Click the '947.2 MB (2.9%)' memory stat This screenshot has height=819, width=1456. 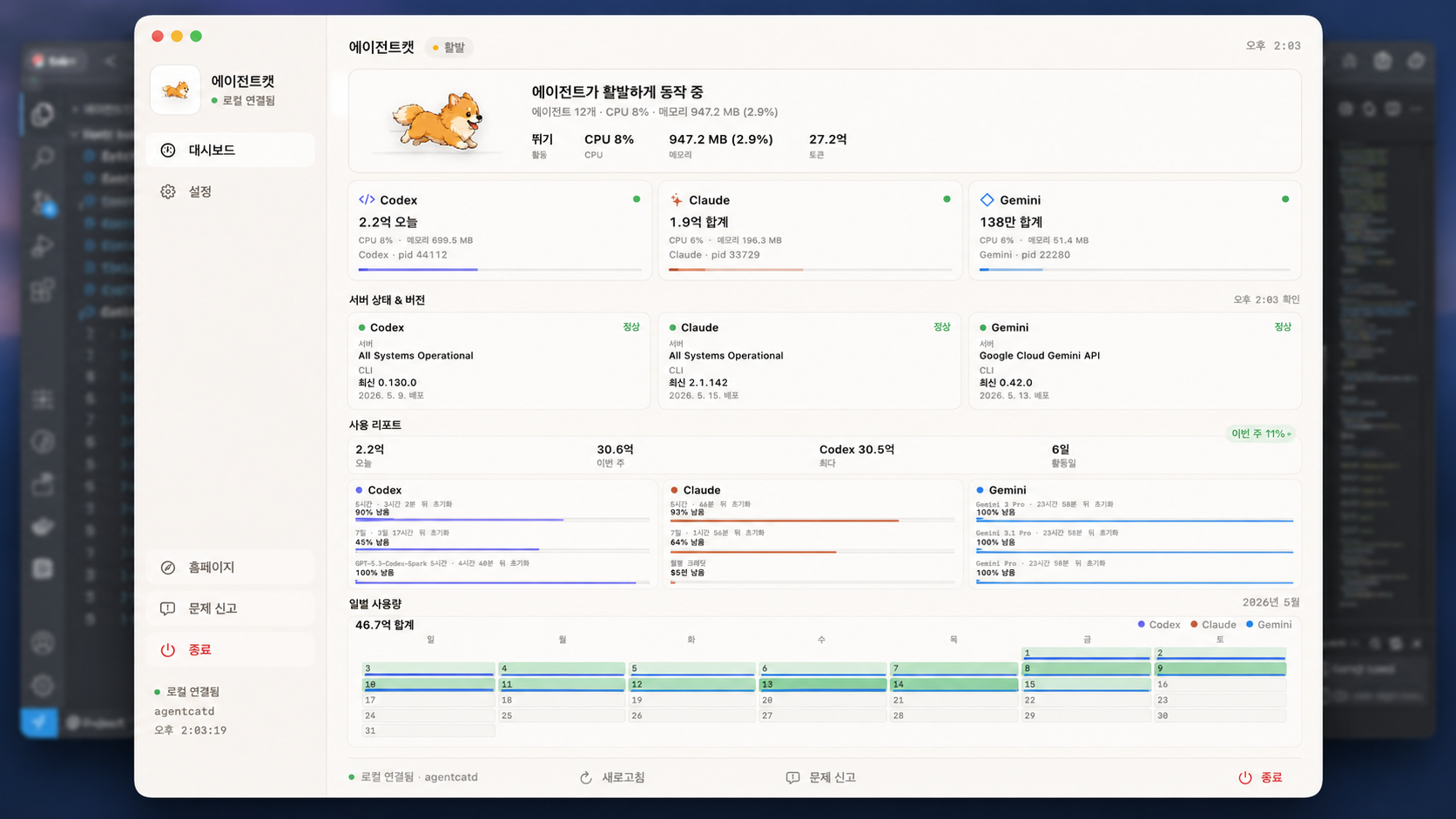pyautogui.click(x=721, y=139)
